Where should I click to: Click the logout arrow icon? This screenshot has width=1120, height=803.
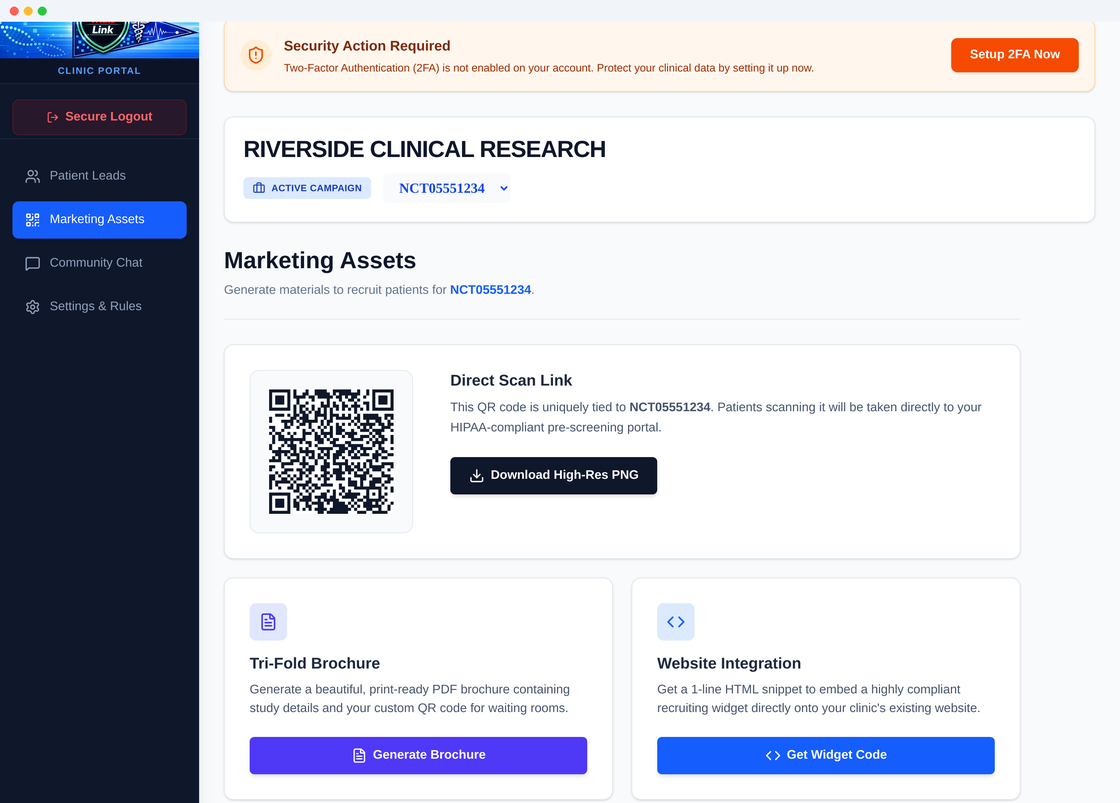(53, 117)
